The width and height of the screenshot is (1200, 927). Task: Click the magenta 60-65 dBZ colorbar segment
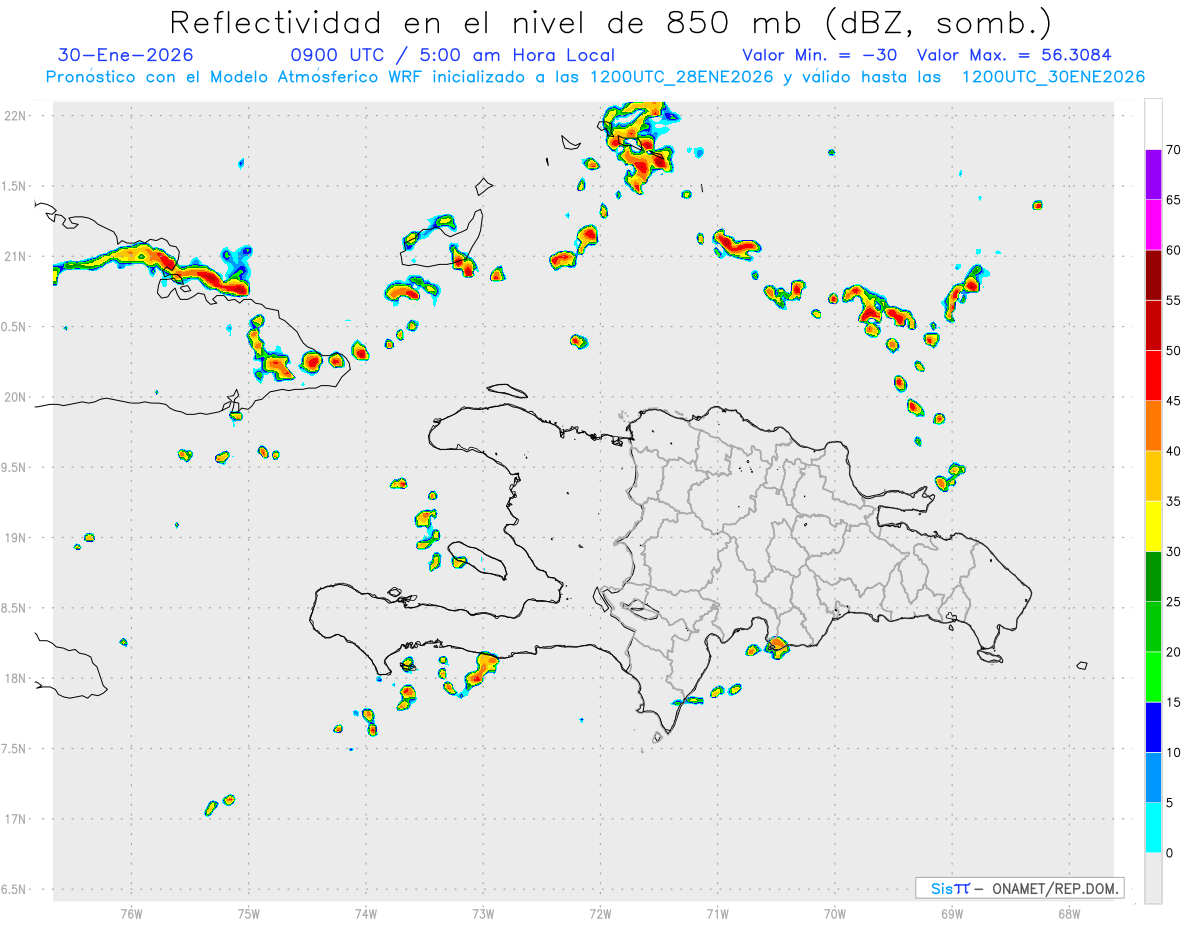(x=1153, y=224)
